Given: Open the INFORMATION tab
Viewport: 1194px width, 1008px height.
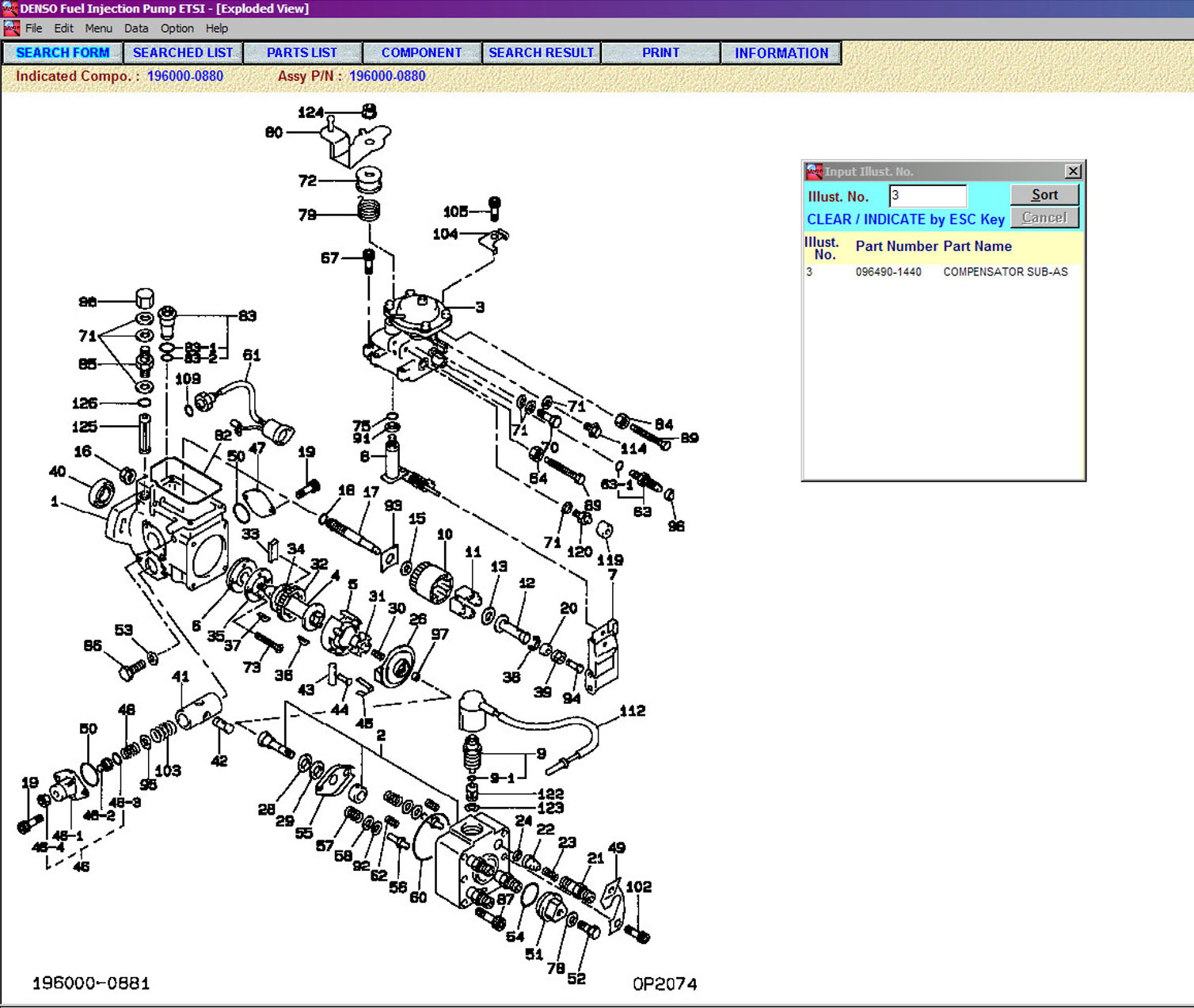Looking at the screenshot, I should (781, 53).
